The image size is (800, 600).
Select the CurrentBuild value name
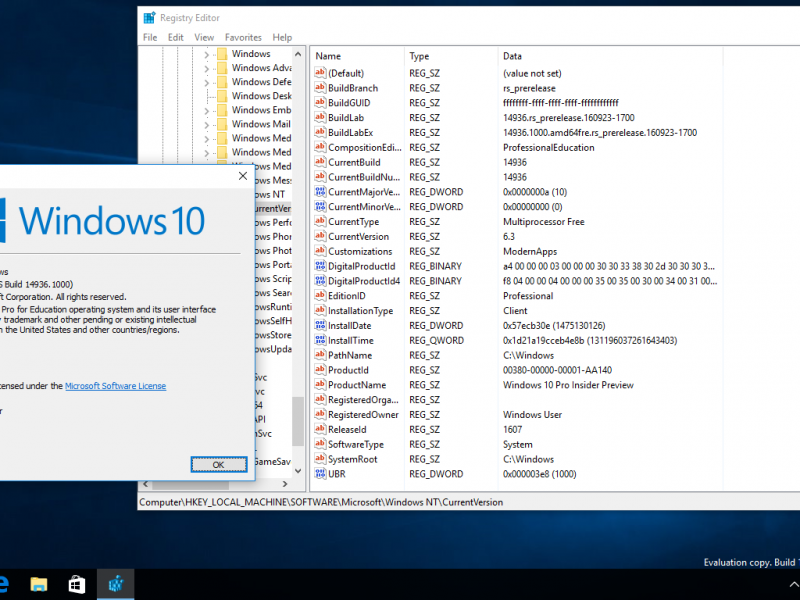click(x=354, y=162)
